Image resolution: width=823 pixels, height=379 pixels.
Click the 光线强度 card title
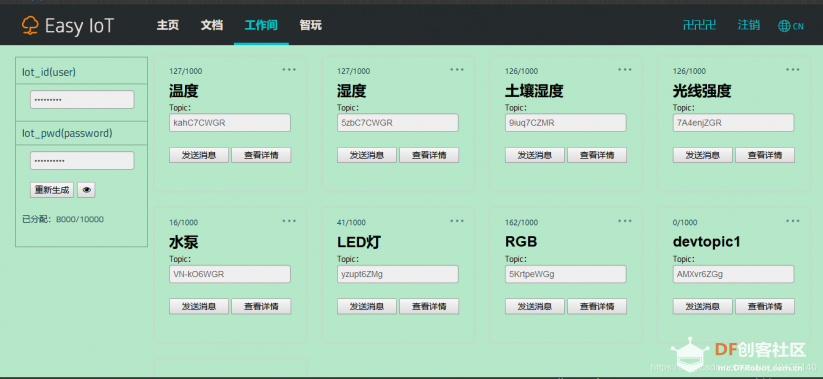point(702,91)
